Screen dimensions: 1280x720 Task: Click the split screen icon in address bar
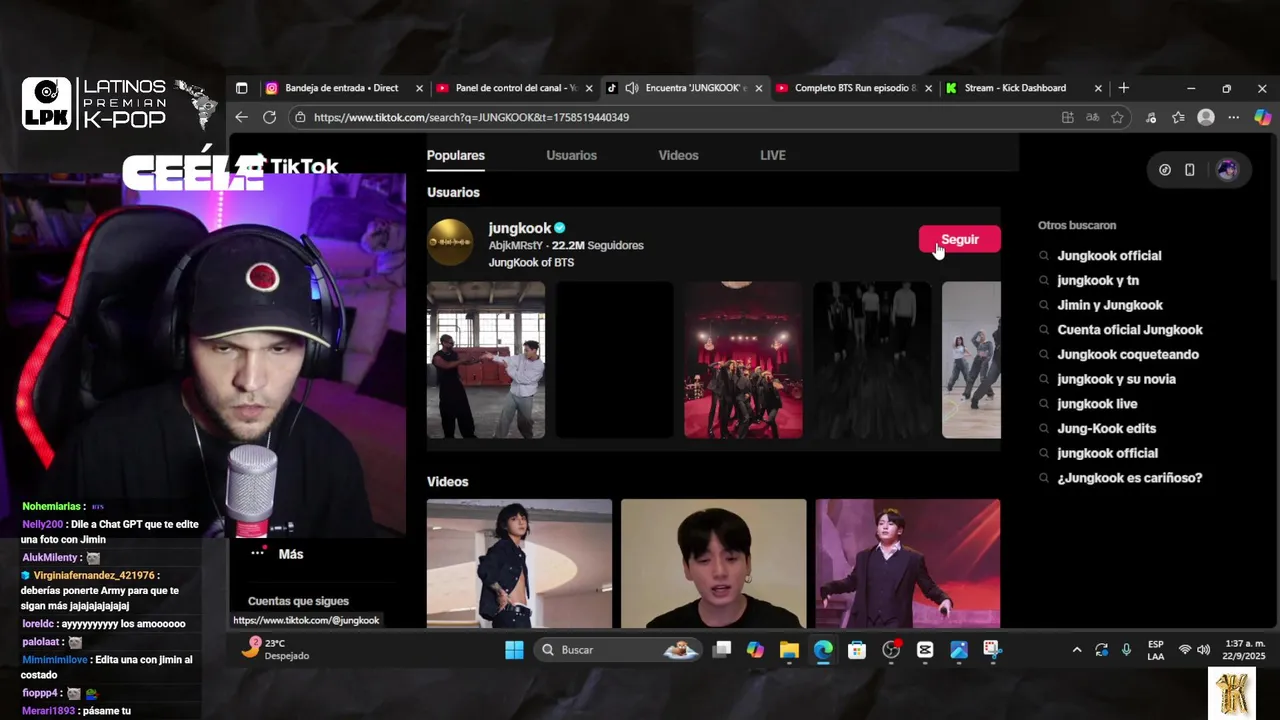1068,117
